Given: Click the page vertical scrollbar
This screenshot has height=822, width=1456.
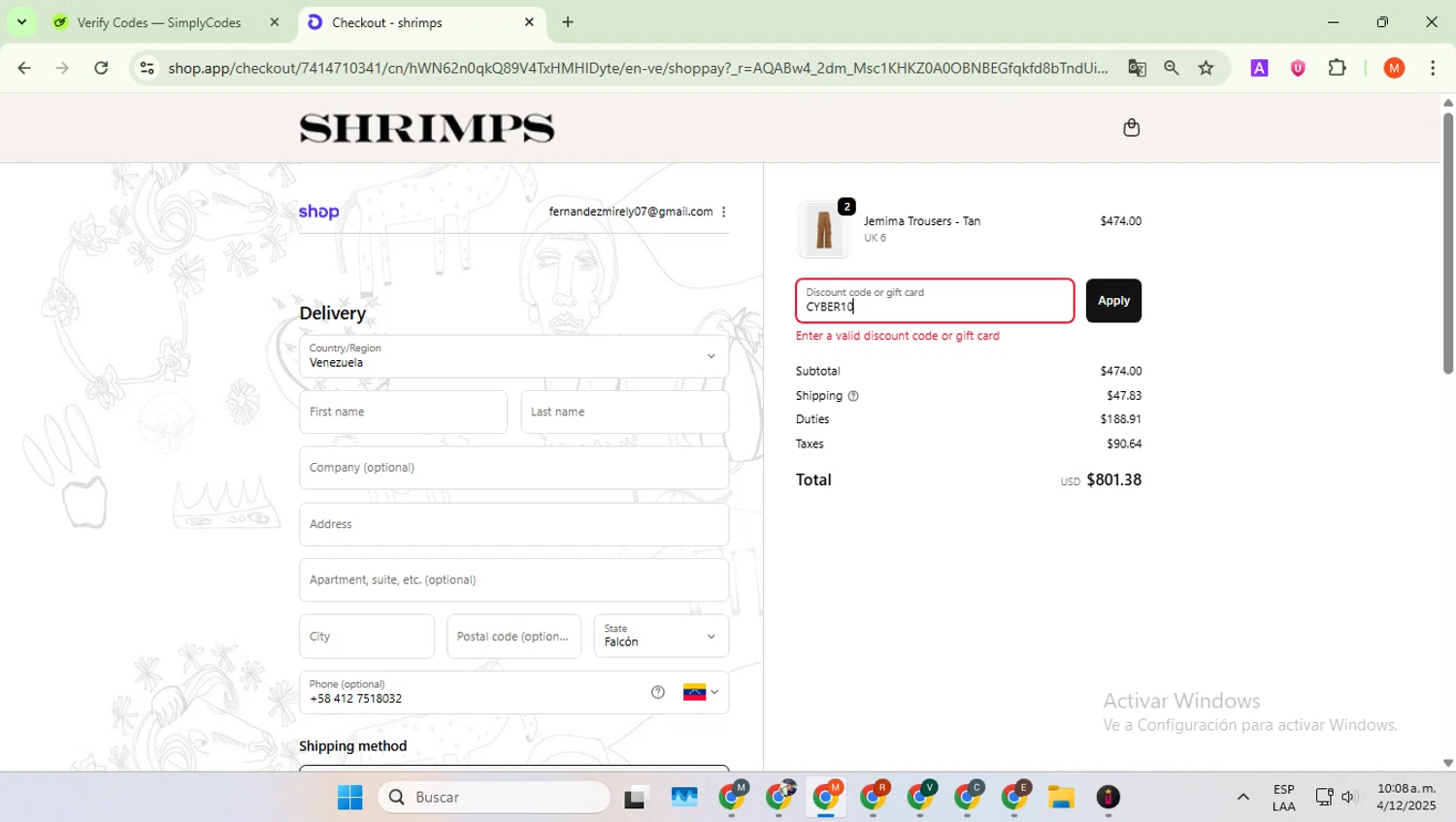Looking at the screenshot, I should (1447, 243).
